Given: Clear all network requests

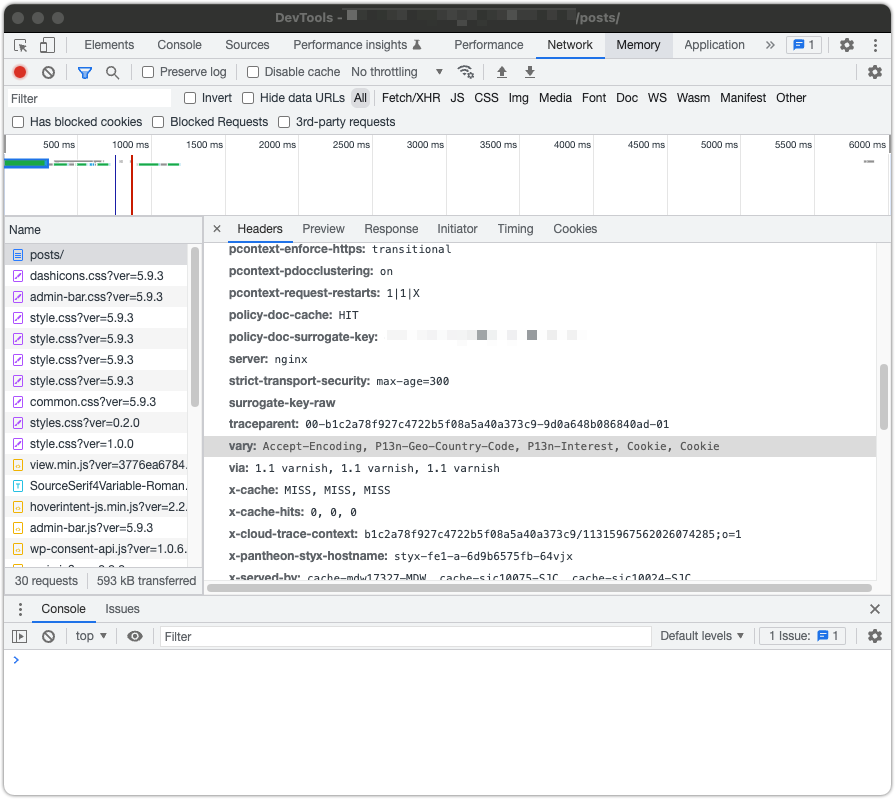Looking at the screenshot, I should pyautogui.click(x=47, y=71).
